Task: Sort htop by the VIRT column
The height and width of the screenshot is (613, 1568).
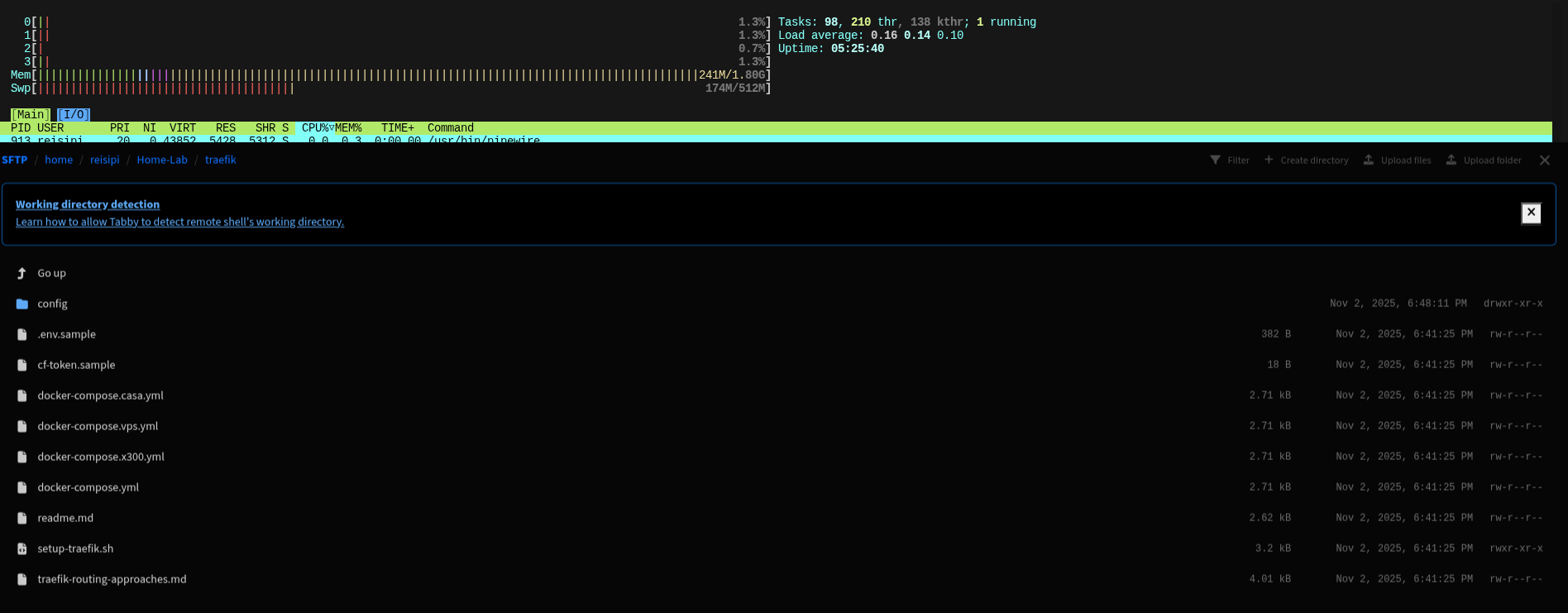Action: coord(183,128)
